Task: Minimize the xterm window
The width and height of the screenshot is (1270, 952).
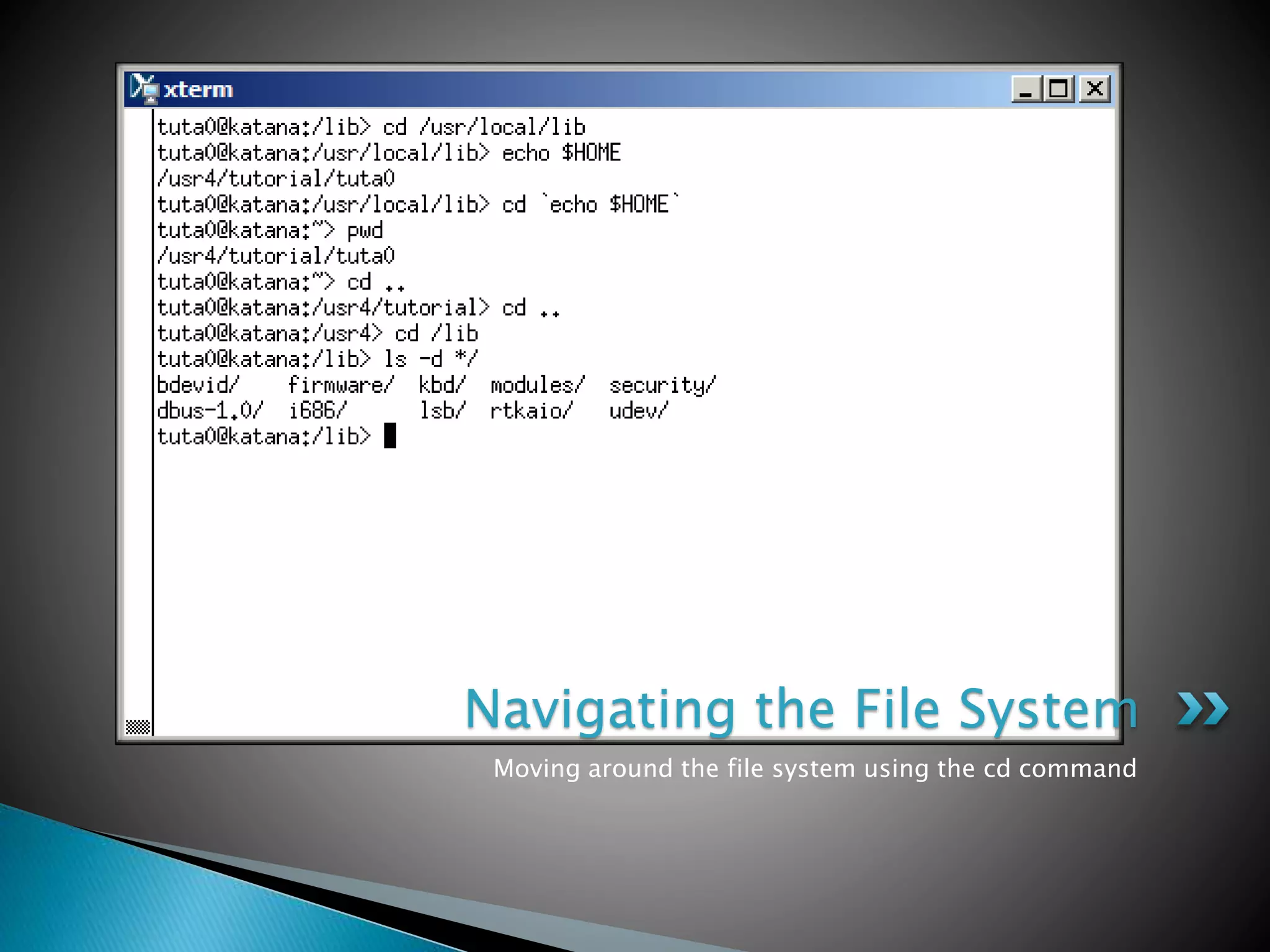Action: (x=1026, y=89)
